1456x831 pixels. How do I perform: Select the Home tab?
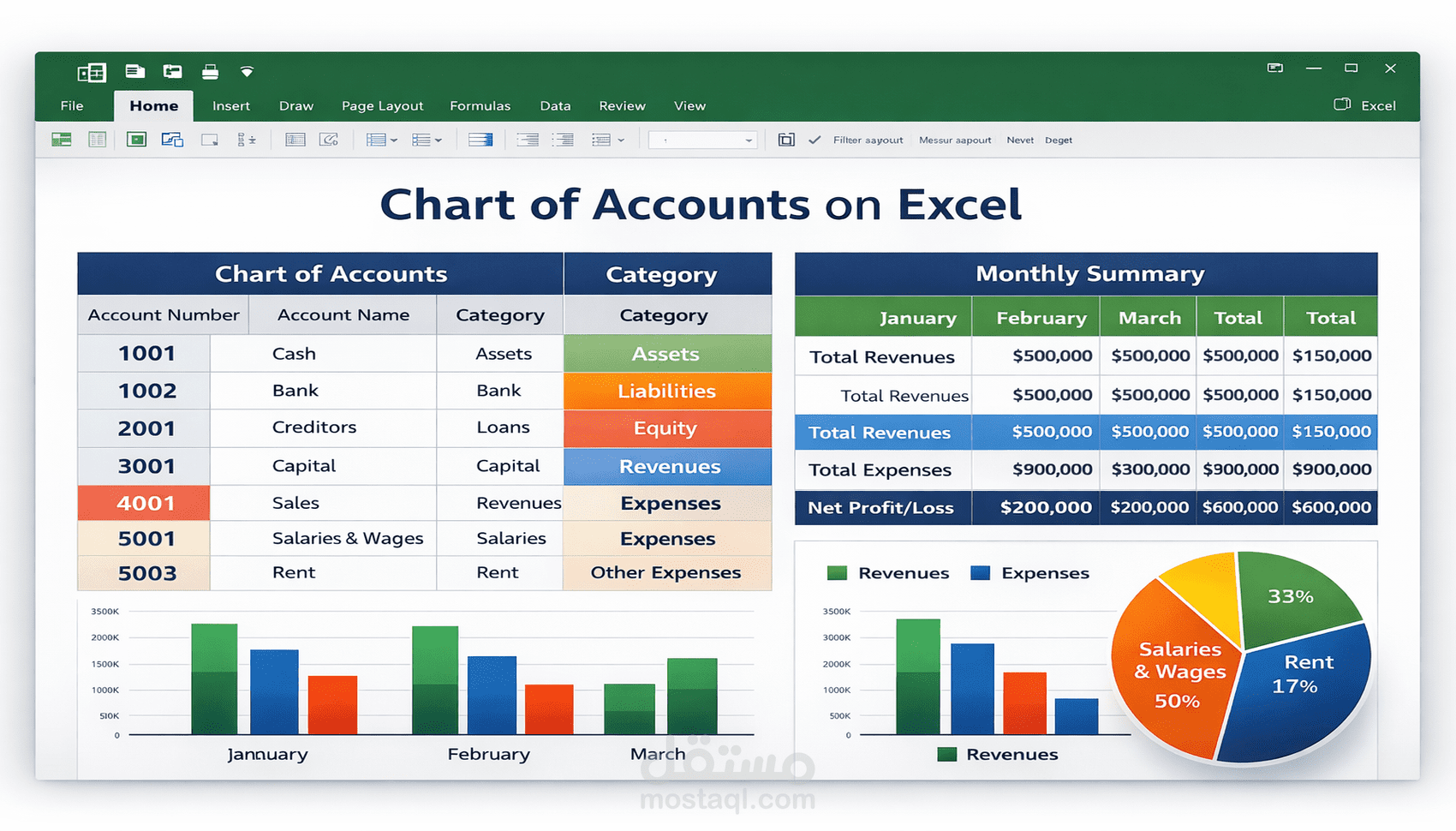click(154, 106)
